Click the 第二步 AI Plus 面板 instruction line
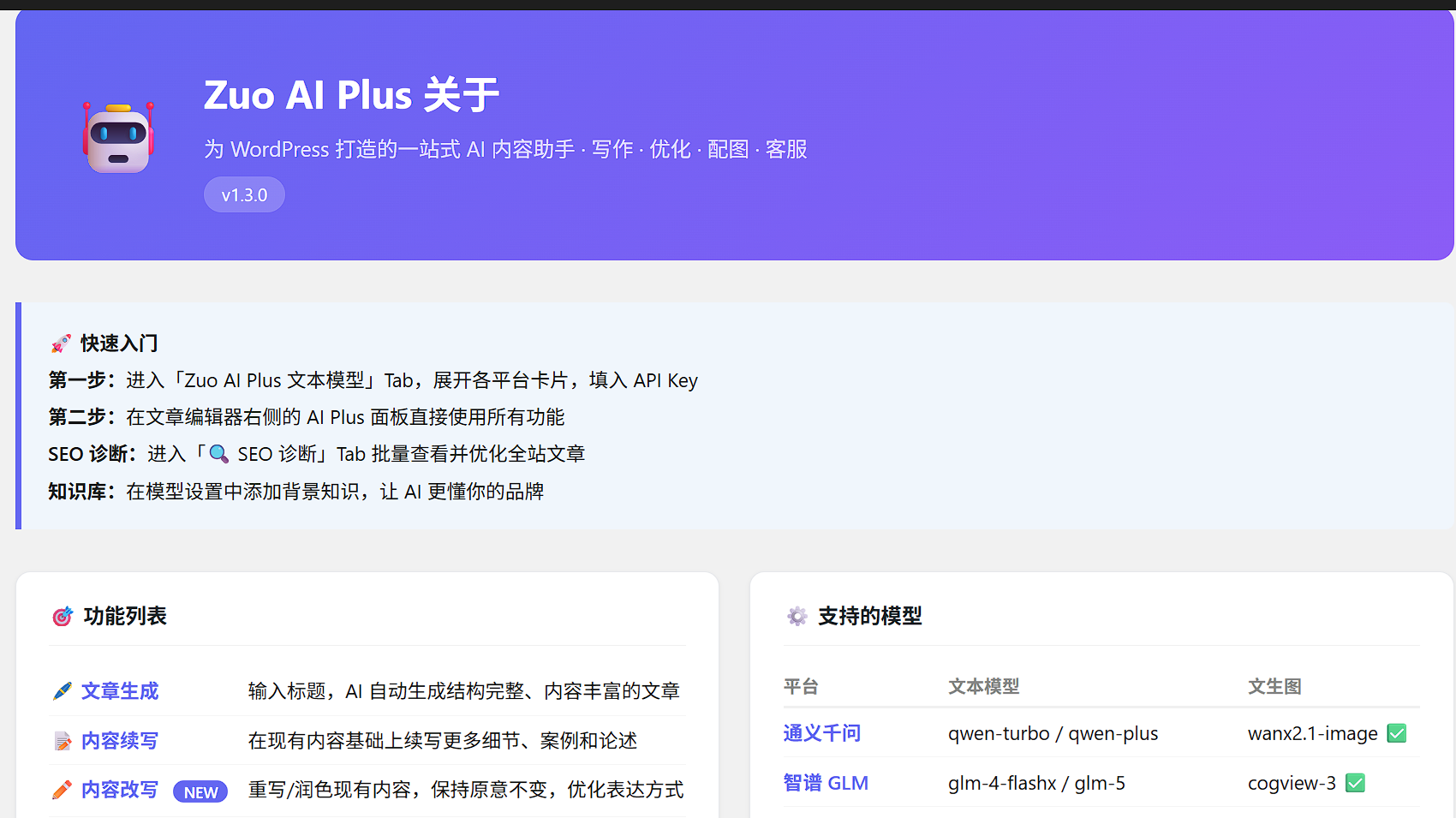The width and height of the screenshot is (1456, 818). (x=307, y=417)
